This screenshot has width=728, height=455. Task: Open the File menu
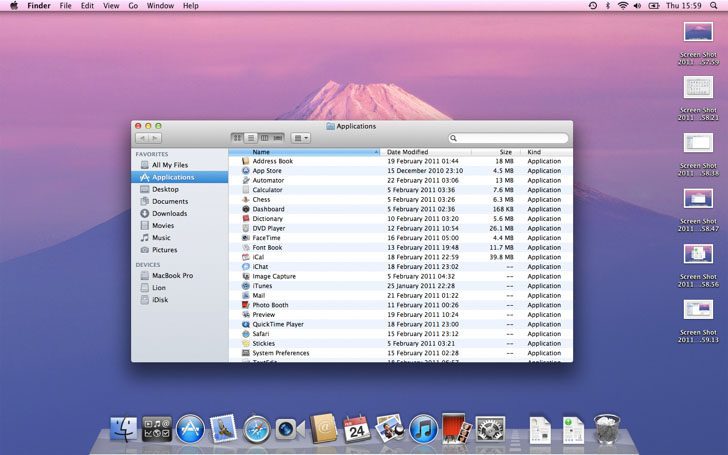click(65, 6)
